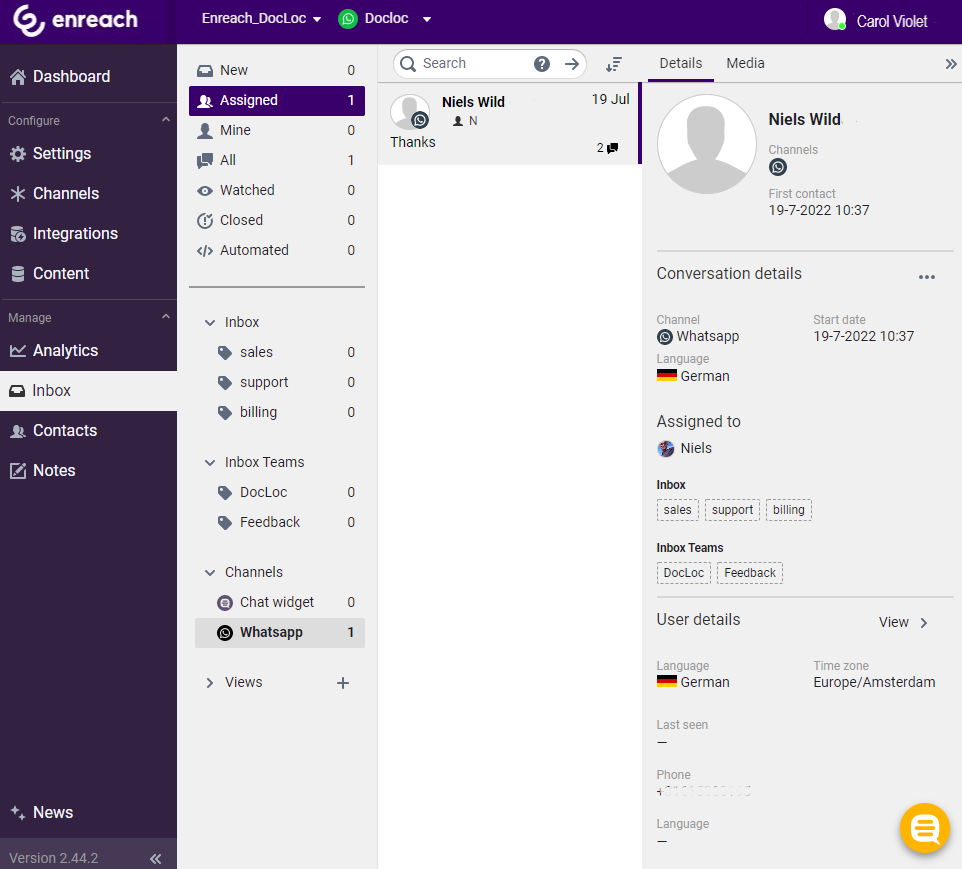Open the Enreach_DocLoc account dropdown

pyautogui.click(x=261, y=19)
